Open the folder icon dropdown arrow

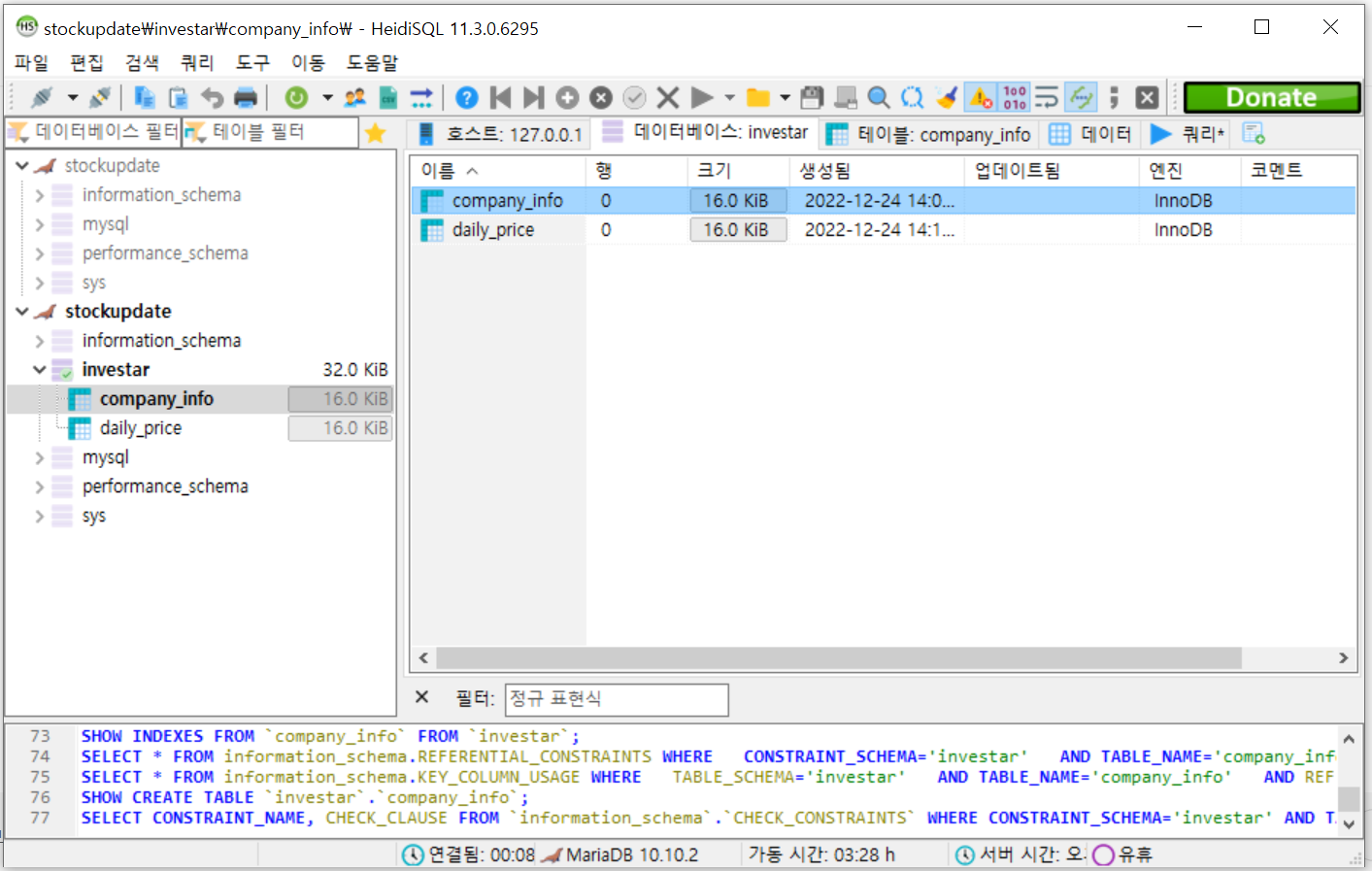click(785, 97)
